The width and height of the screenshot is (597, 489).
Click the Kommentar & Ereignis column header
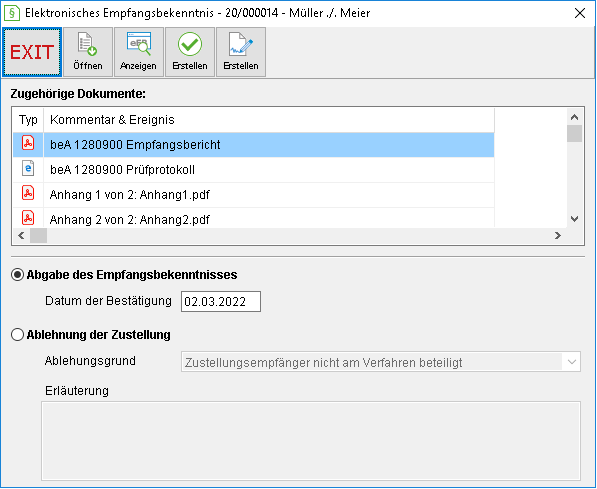pyautogui.click(x=269, y=120)
